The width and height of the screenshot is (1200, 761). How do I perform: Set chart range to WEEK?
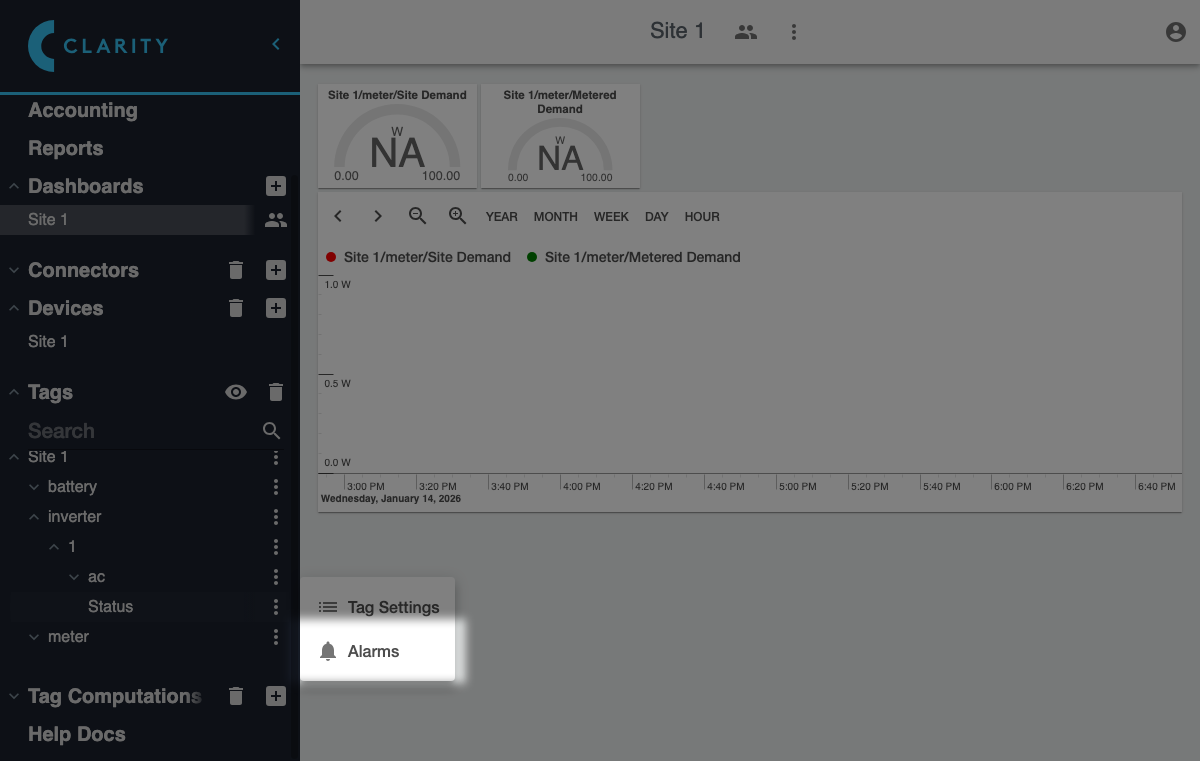point(611,216)
